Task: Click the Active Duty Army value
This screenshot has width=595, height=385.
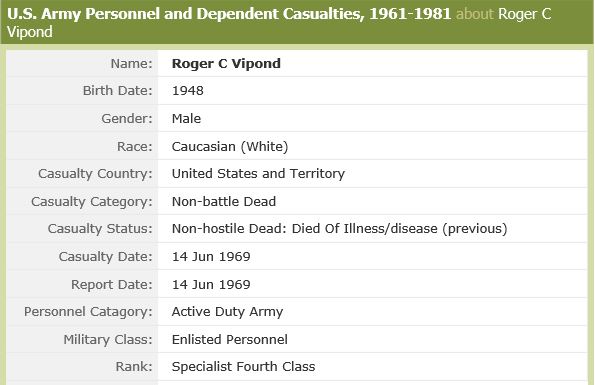Action: click(227, 312)
